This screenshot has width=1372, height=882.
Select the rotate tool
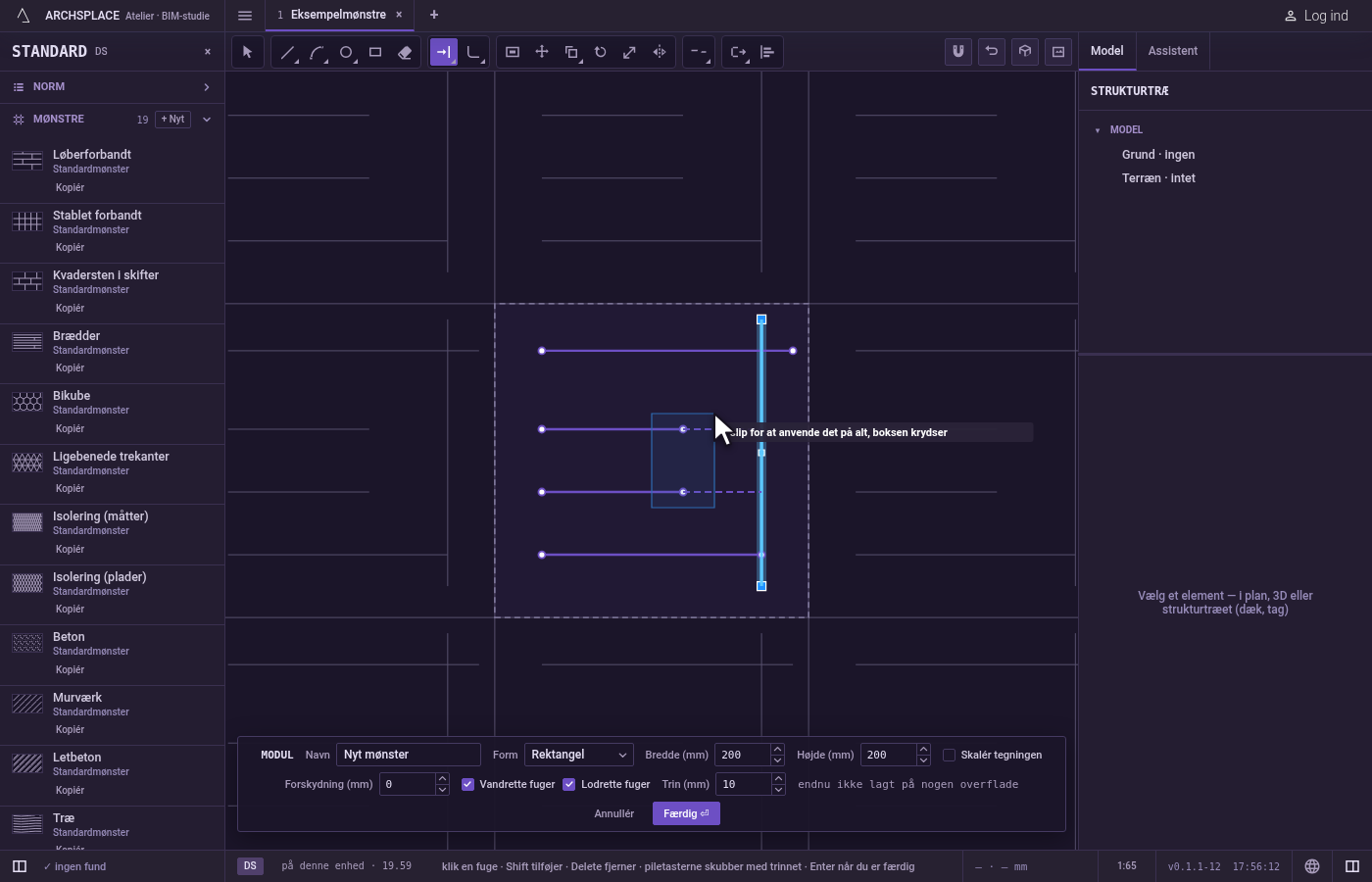coord(601,52)
